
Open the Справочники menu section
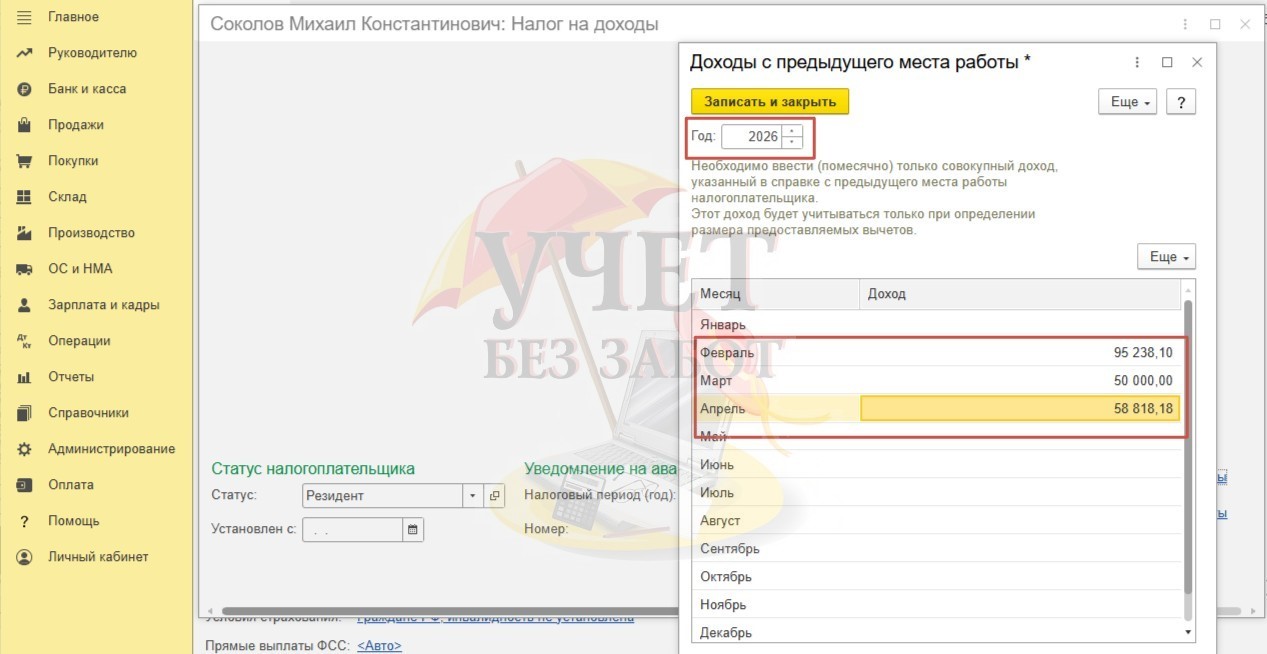tap(88, 413)
